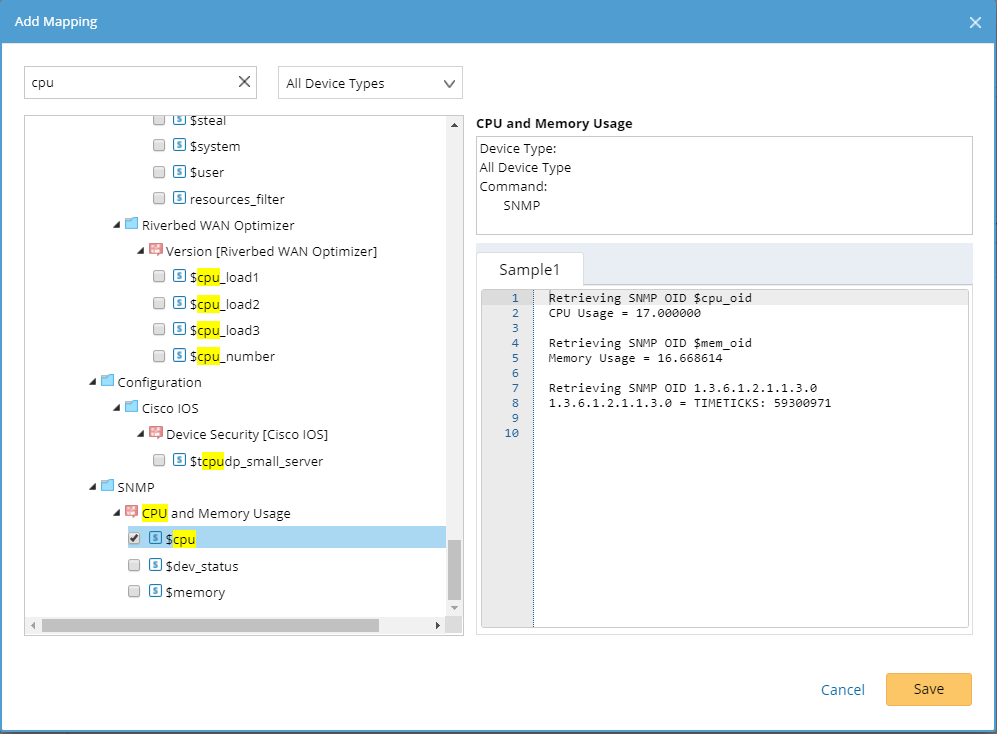This screenshot has width=997, height=734.
Task: Check the $dev_status checkbox
Action: pos(135,566)
